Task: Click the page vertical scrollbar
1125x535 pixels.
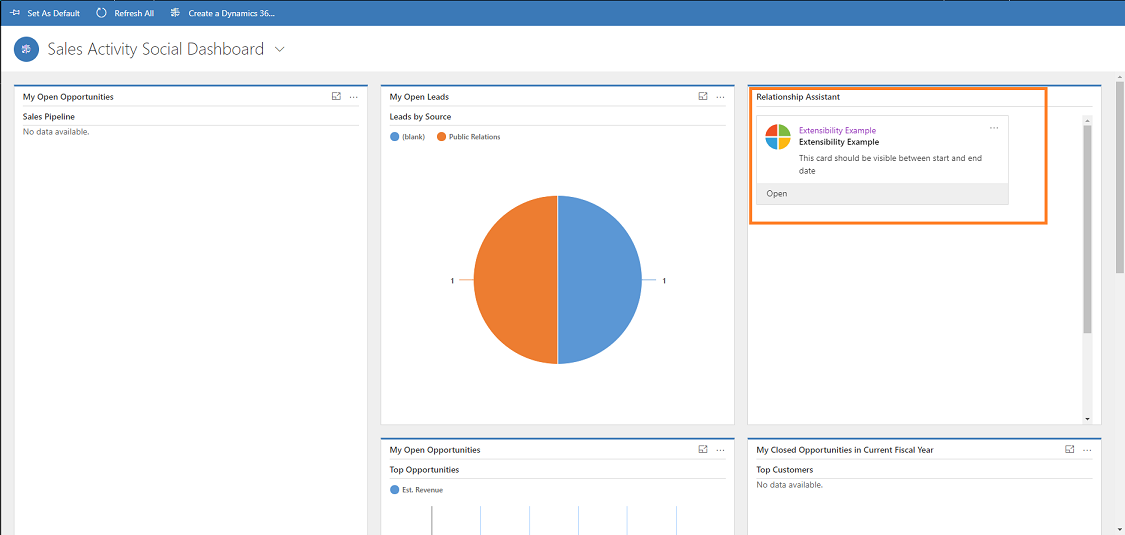Action: coord(1120,176)
